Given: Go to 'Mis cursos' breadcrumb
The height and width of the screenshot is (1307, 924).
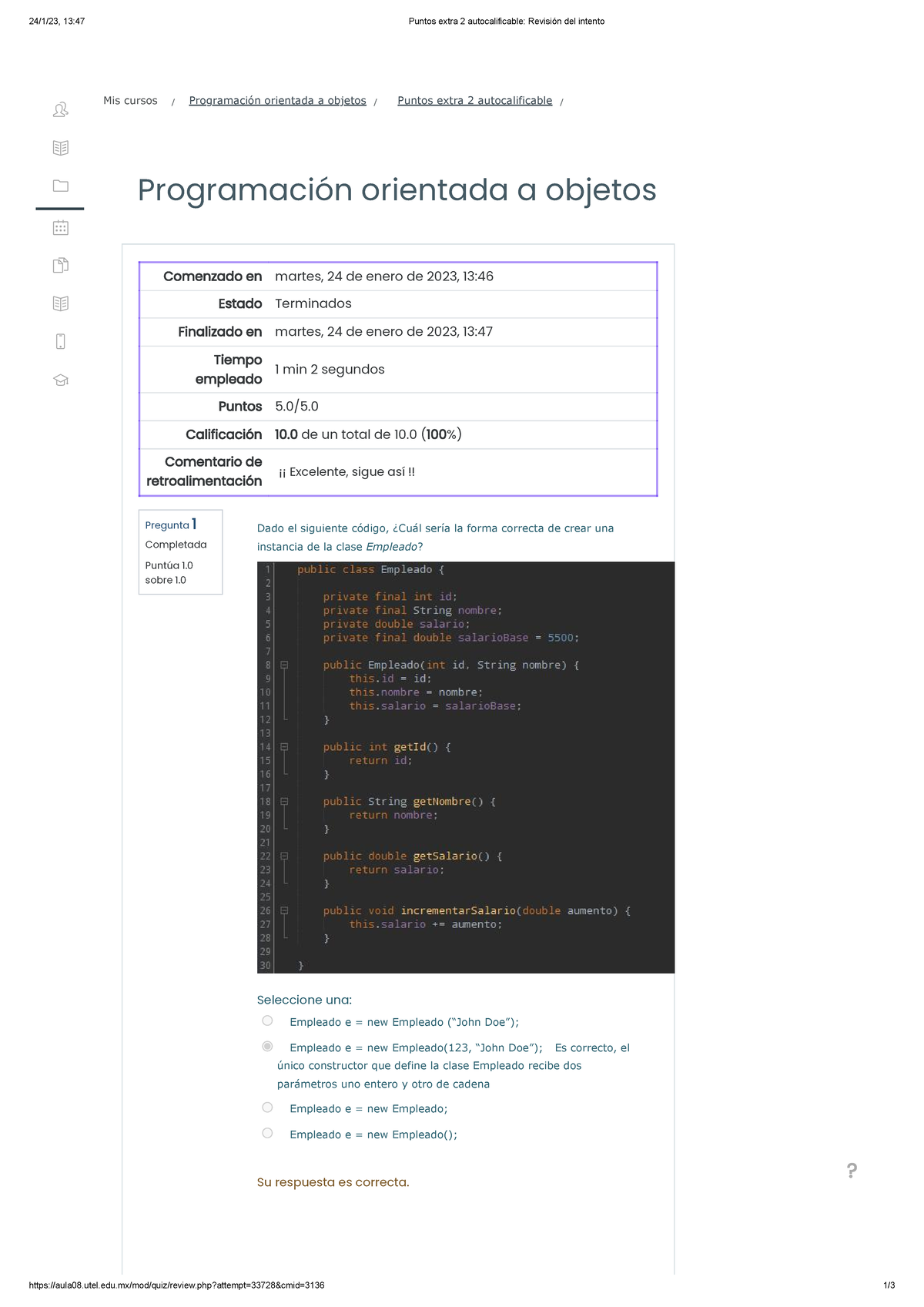Looking at the screenshot, I should (130, 101).
